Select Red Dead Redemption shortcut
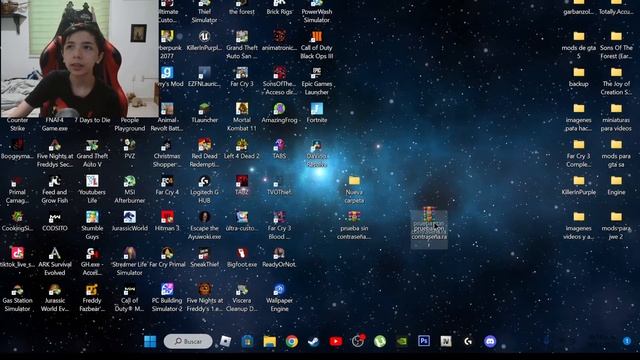640x360 pixels. [204, 153]
